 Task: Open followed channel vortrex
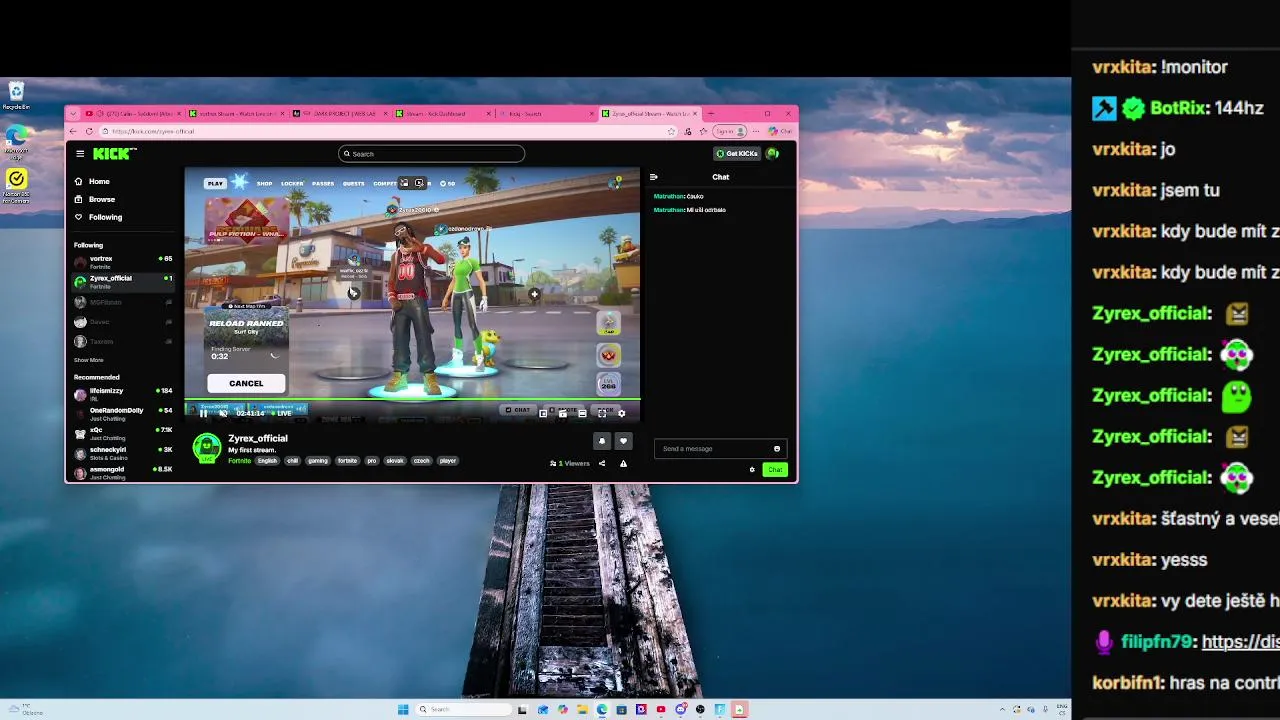click(122, 262)
